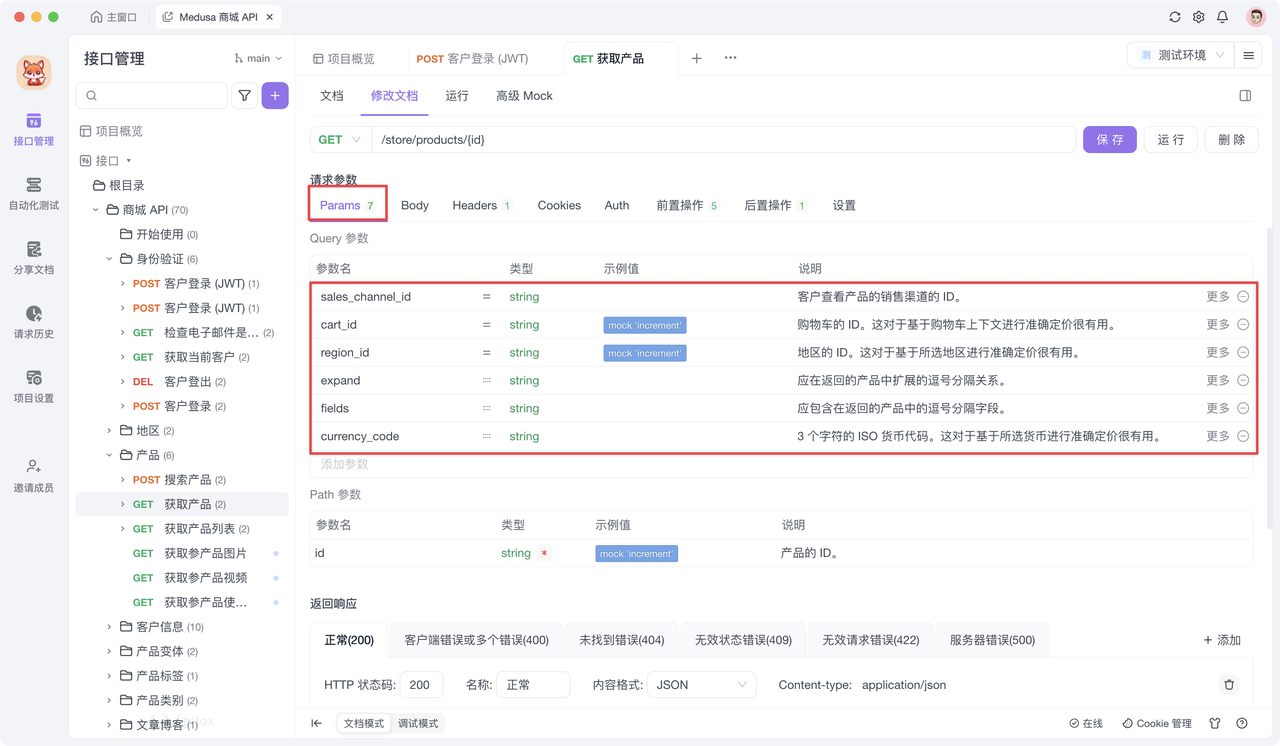Image resolution: width=1280 pixels, height=746 pixels.
Task: Open the 高级 Mock tab
Action: click(x=524, y=96)
